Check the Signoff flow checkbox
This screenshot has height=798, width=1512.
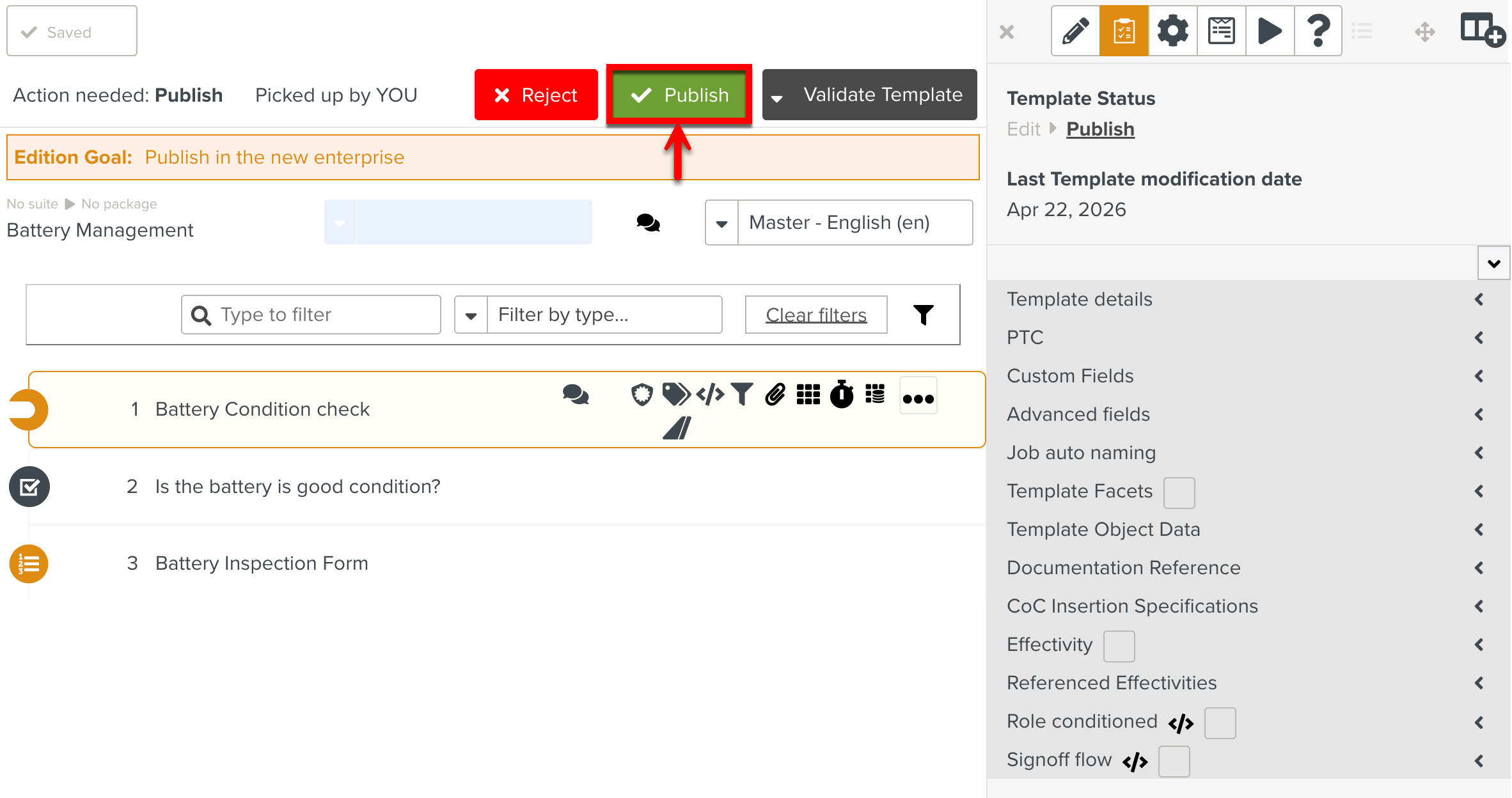[x=1174, y=761]
